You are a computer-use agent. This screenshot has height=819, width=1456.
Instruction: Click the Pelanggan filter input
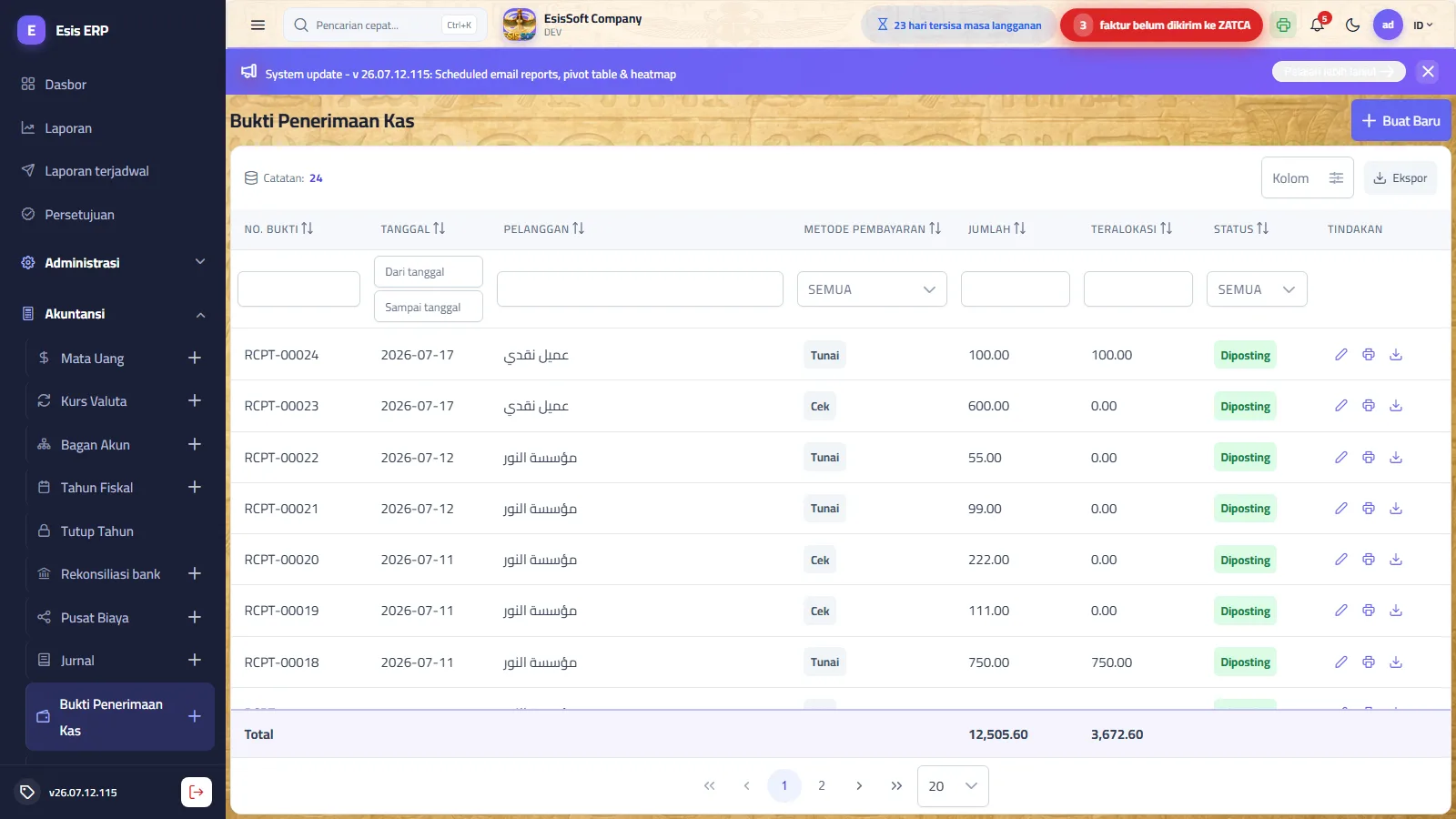click(640, 289)
